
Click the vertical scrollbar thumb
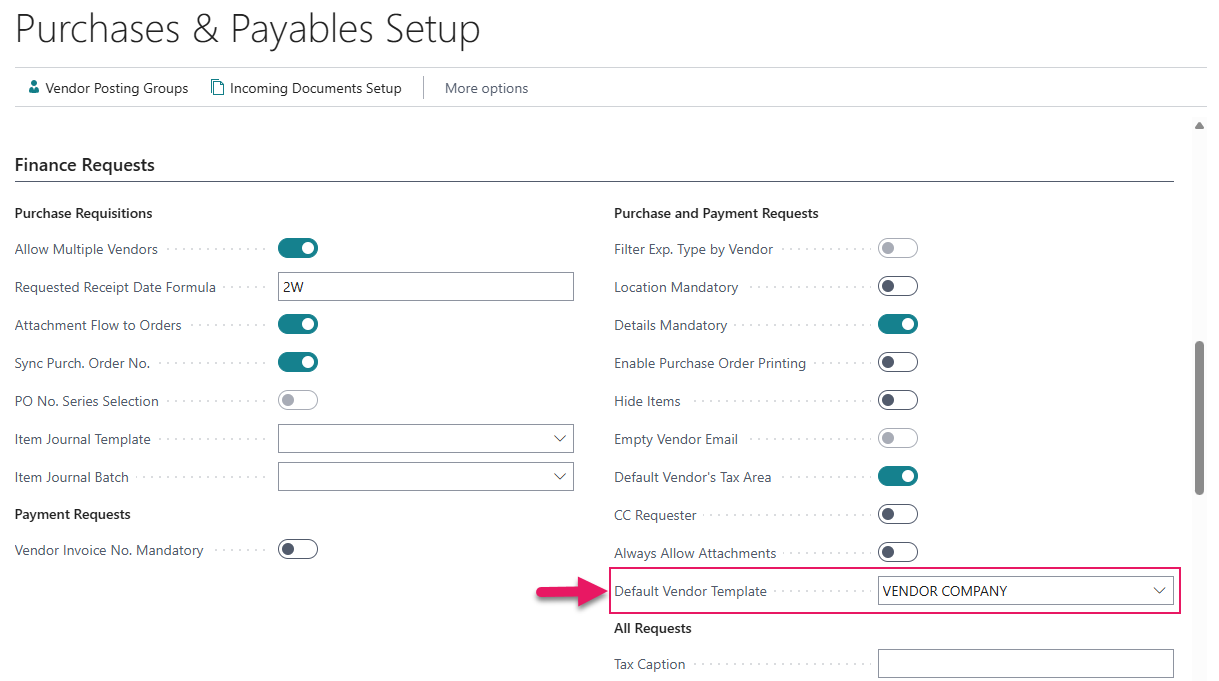(1200, 417)
